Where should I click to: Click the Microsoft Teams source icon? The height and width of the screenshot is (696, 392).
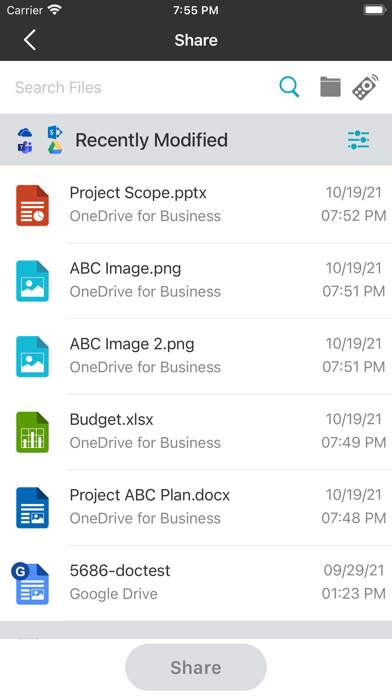[x=25, y=148]
